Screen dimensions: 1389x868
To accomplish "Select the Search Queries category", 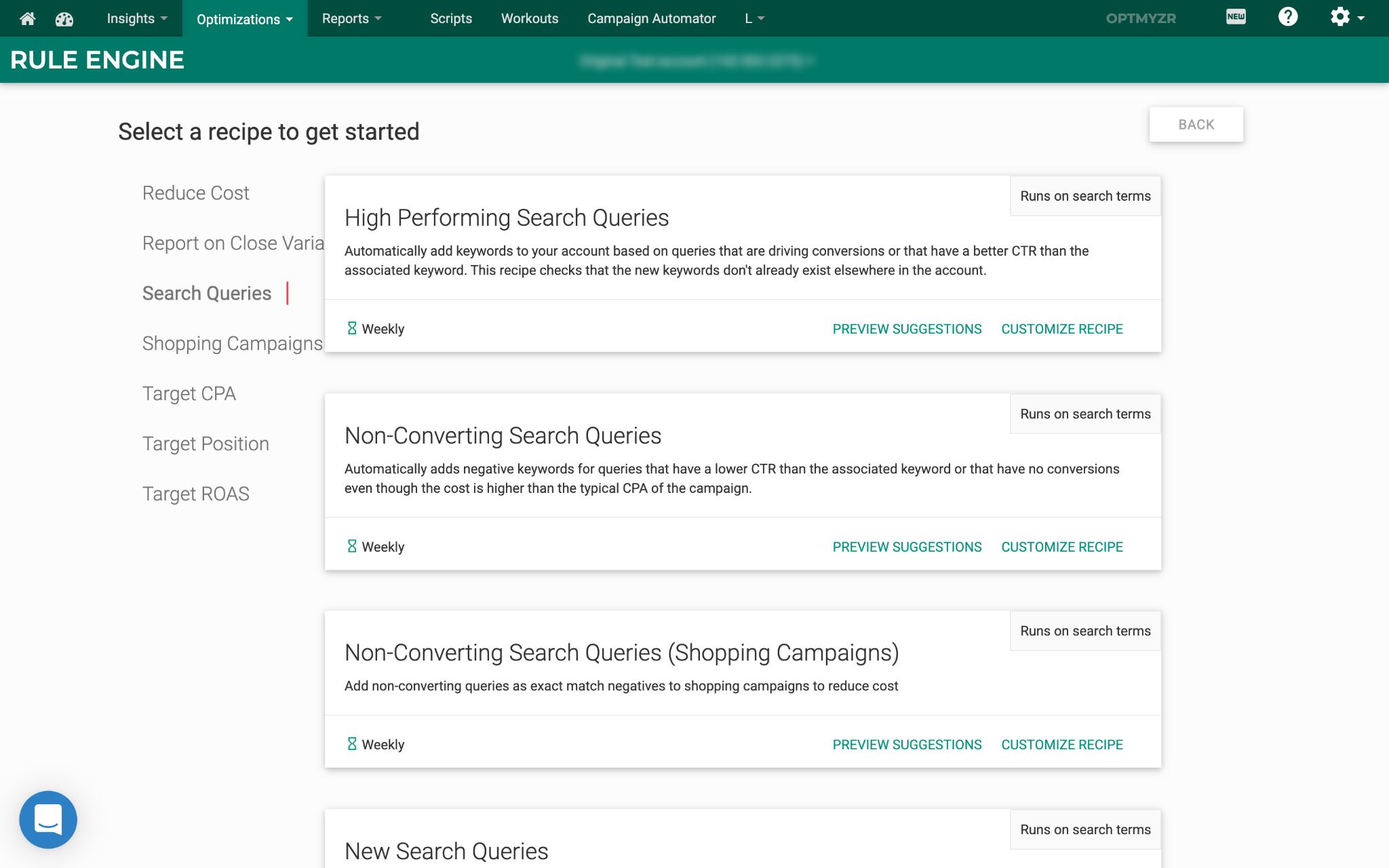I will [206, 293].
